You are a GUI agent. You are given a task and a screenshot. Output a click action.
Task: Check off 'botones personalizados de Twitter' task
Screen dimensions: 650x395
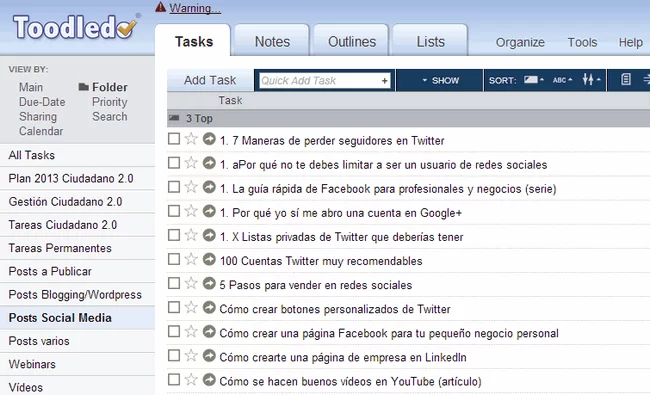pyautogui.click(x=174, y=307)
